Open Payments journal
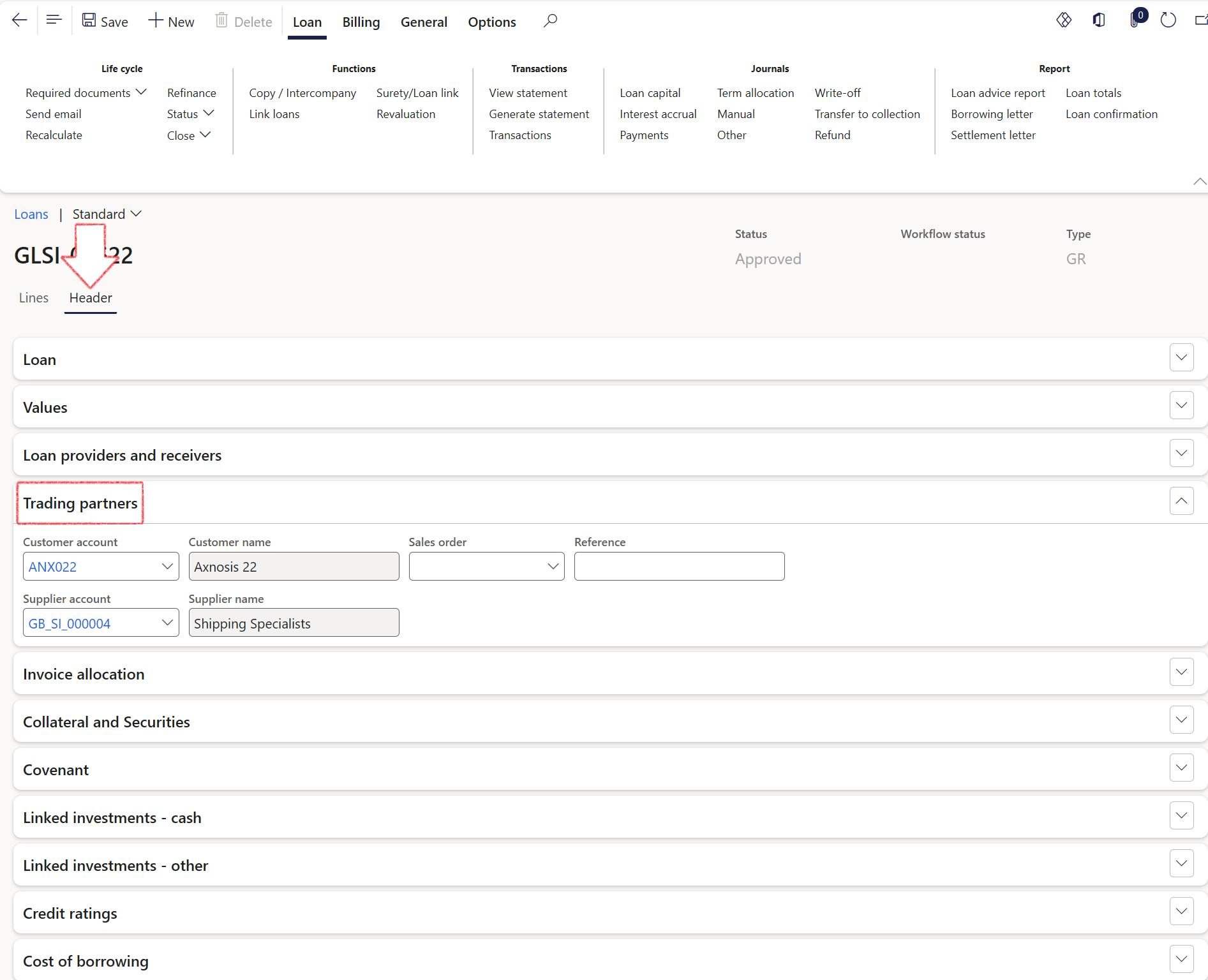The image size is (1208, 980). tap(644, 135)
